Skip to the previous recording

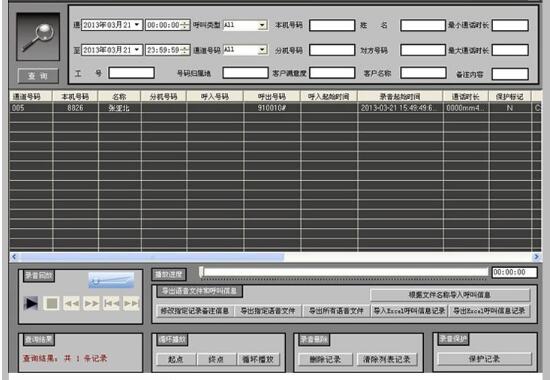[x=111, y=303]
